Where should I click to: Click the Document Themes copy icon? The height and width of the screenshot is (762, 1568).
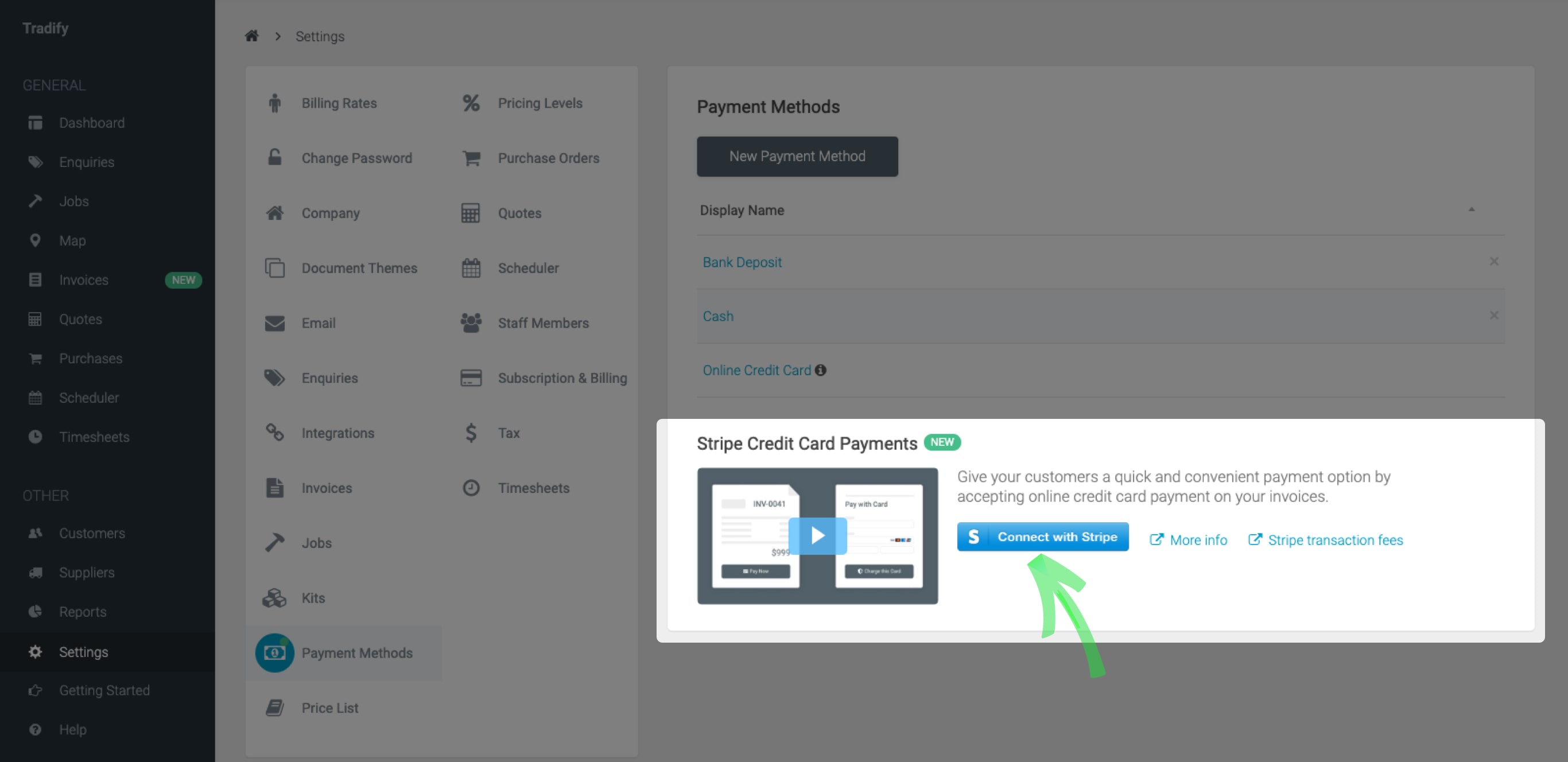click(274, 268)
